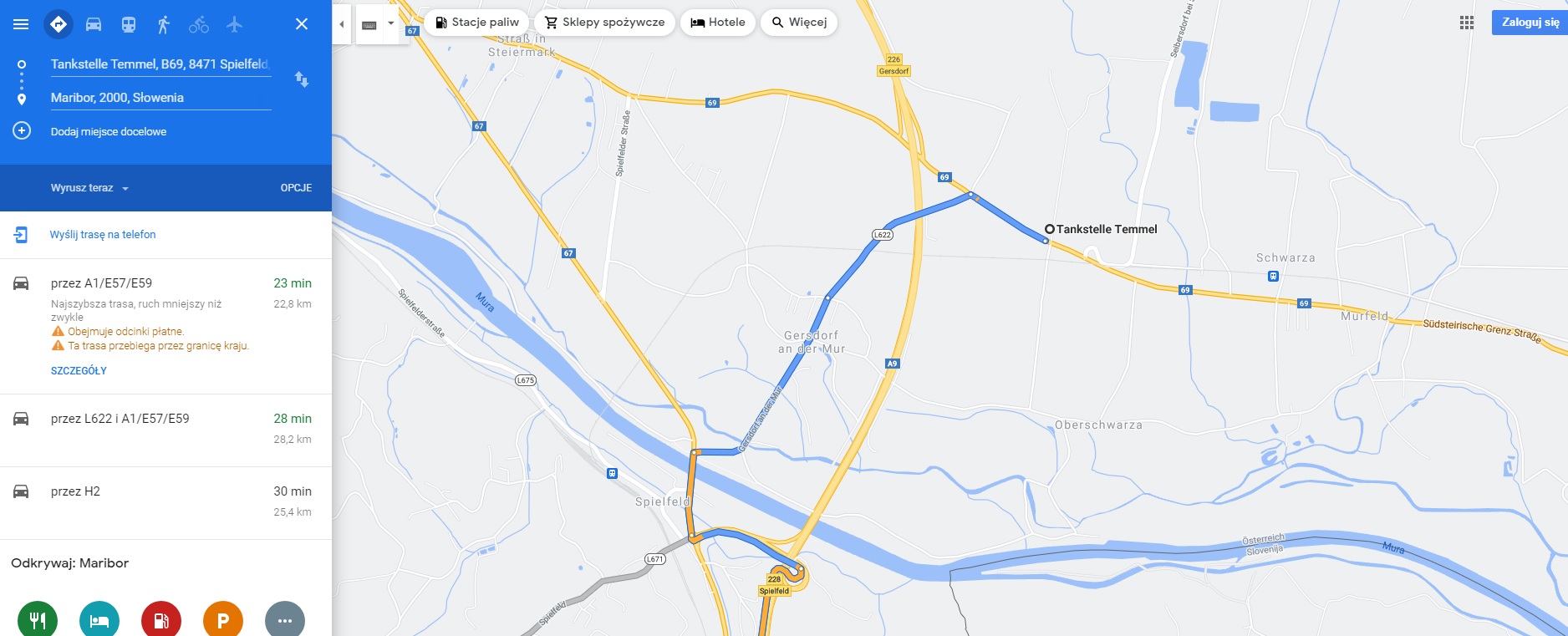This screenshot has width=1568, height=636.
Task: Filter map by 'Stacje paliw'
Action: point(477,23)
